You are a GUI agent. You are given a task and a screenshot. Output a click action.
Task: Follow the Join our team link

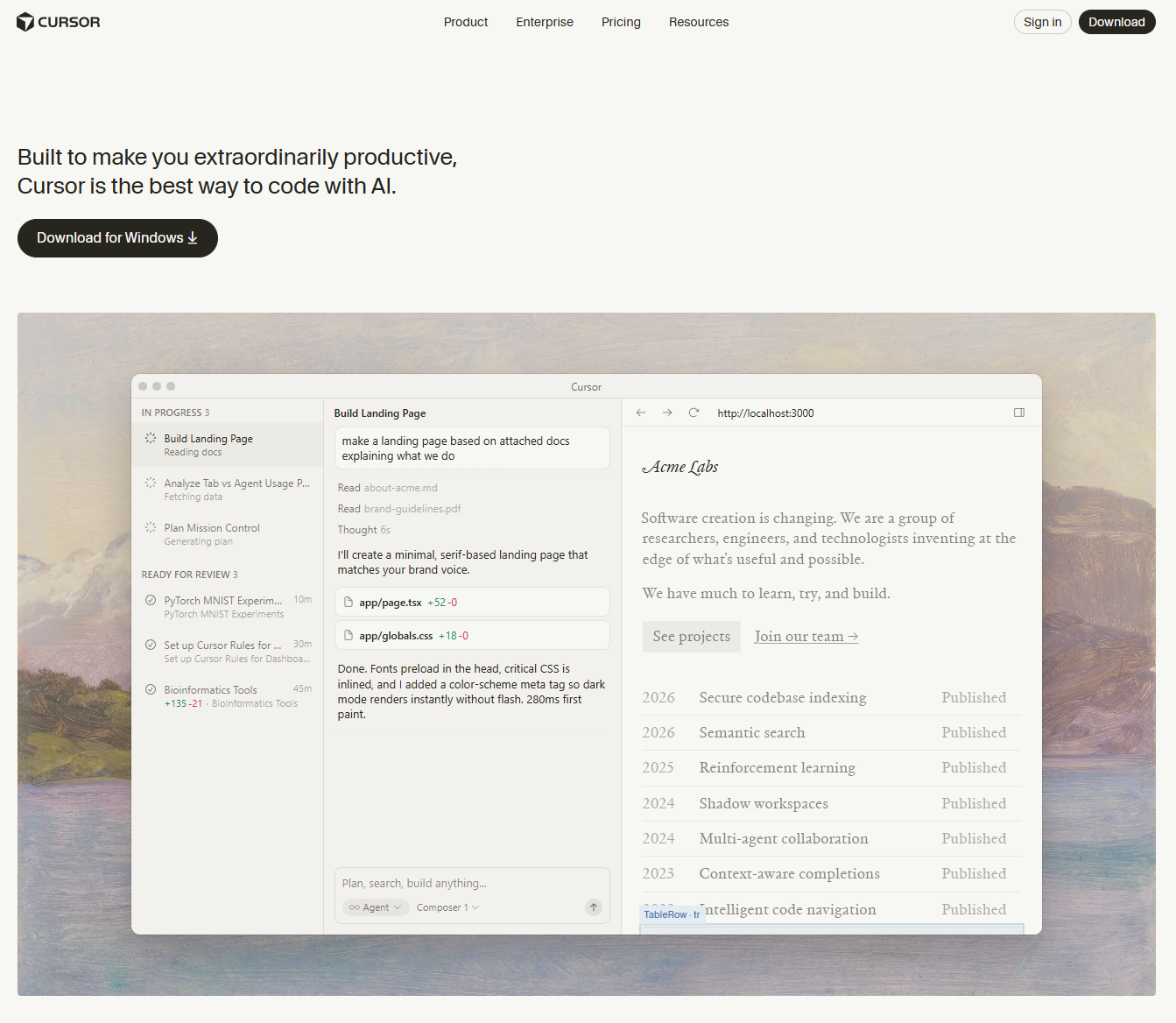pos(805,636)
